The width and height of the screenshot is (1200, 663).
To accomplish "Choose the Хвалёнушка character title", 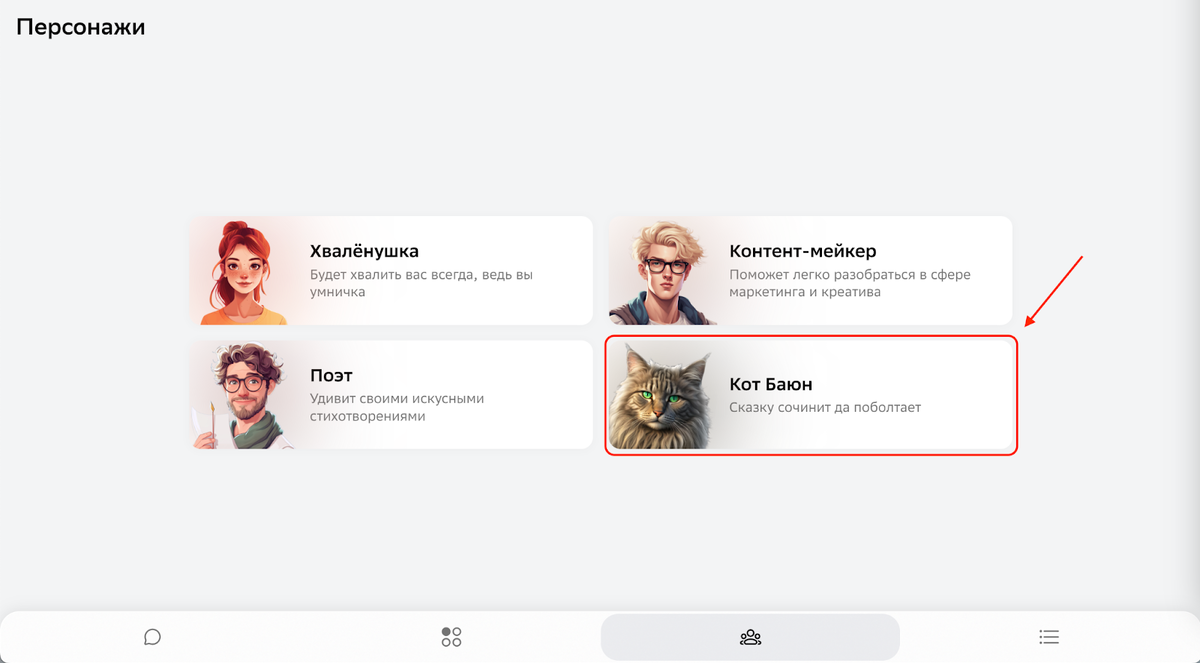I will coord(364,251).
